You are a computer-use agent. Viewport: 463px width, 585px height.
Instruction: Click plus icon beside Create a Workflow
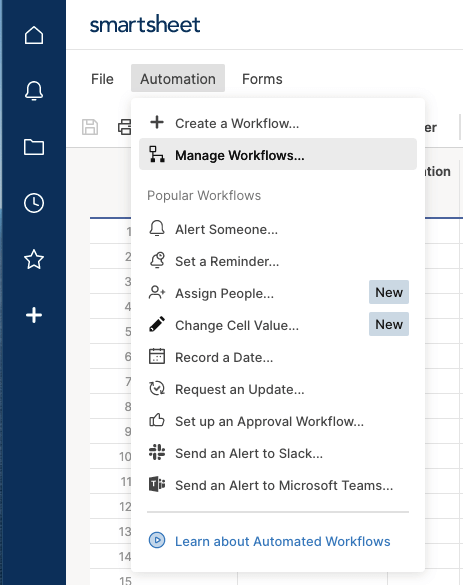tap(157, 122)
